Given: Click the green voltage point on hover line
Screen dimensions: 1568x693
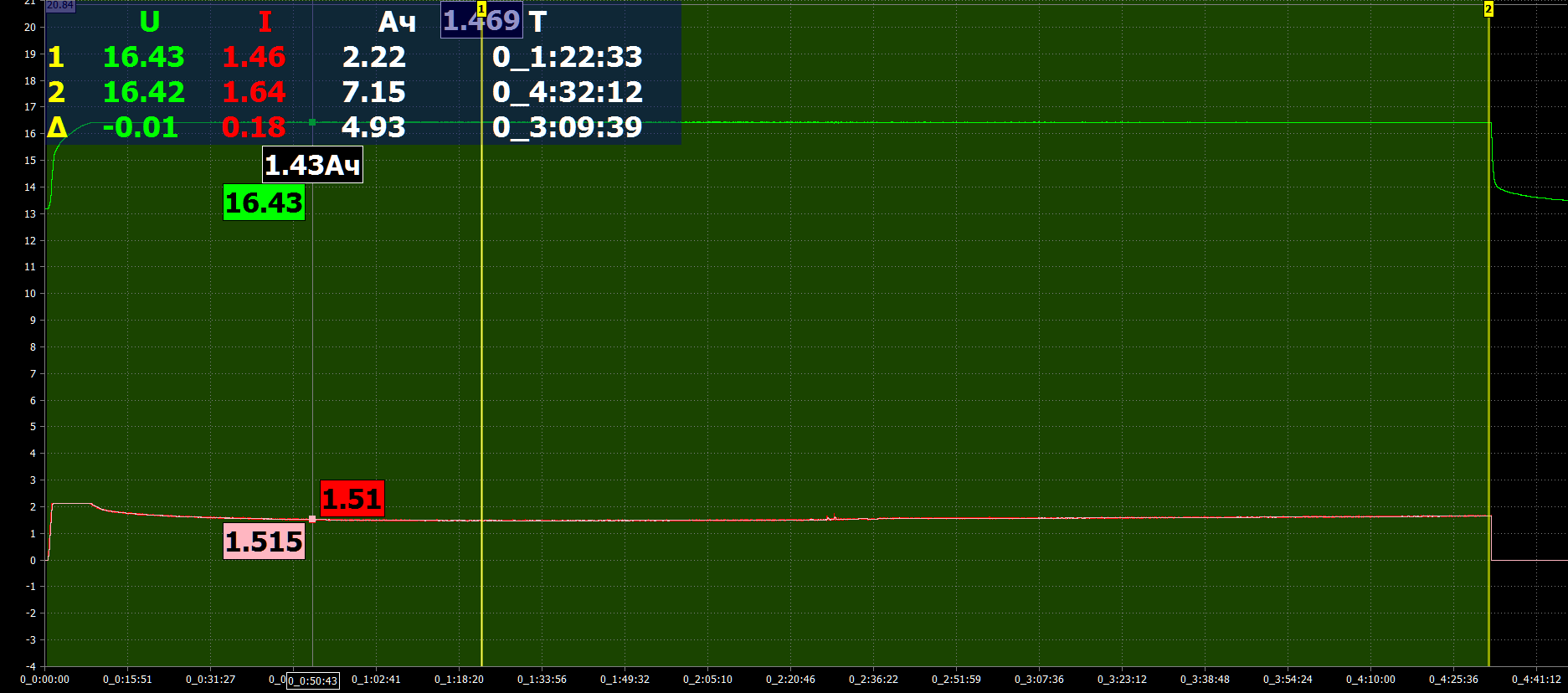Looking at the screenshot, I should (312, 122).
